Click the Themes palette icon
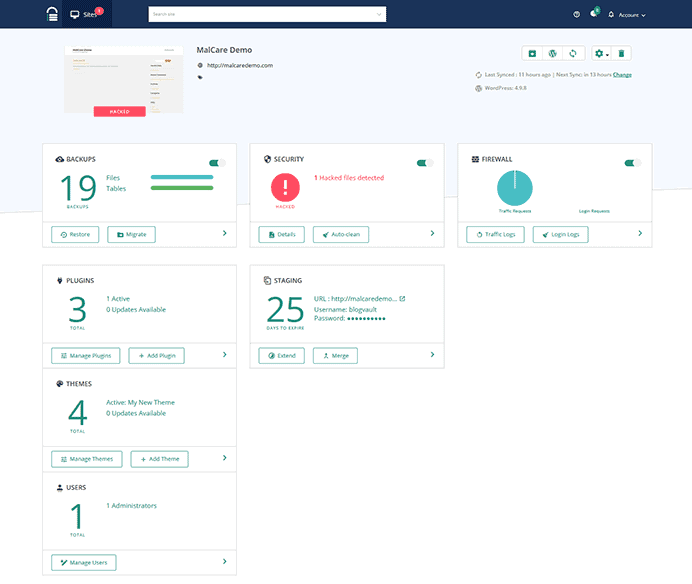Viewport: 692px width, 584px height. pos(60,384)
